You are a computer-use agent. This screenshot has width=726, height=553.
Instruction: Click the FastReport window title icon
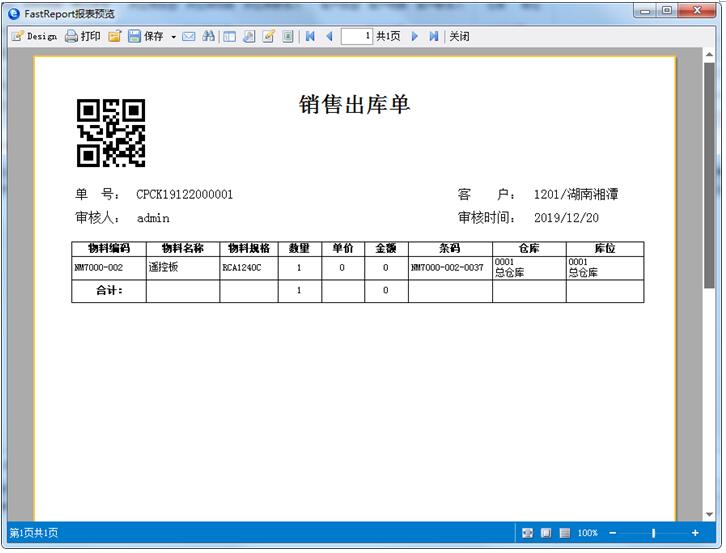click(x=14, y=13)
